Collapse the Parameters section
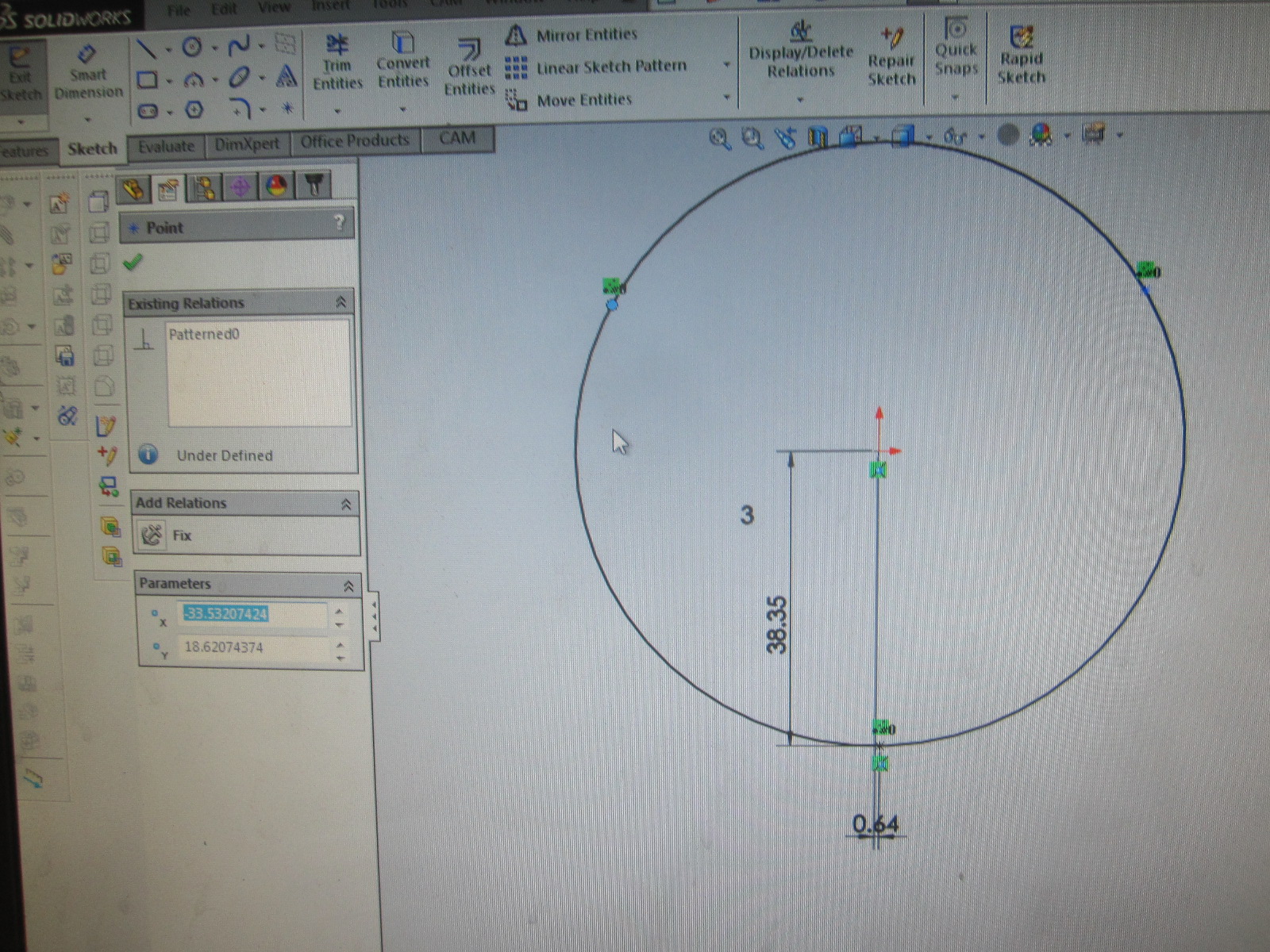Image resolution: width=1270 pixels, height=952 pixels. [348, 586]
